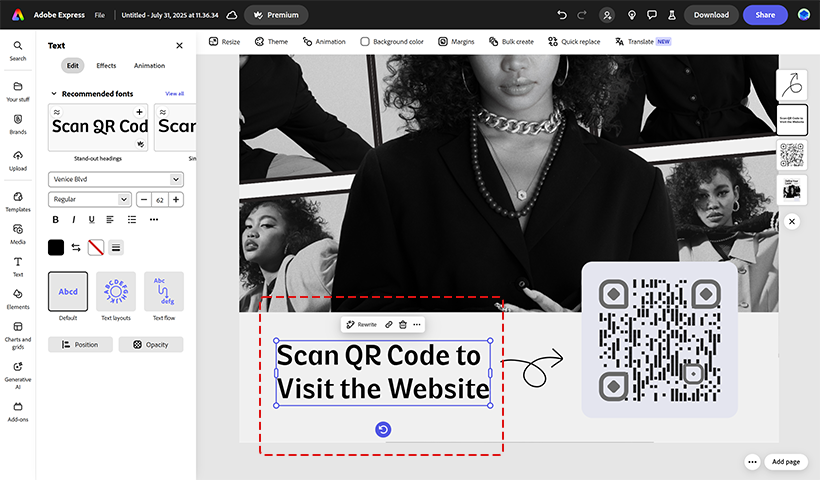
Task: Open Your stuff in sidebar
Action: (x=18, y=92)
